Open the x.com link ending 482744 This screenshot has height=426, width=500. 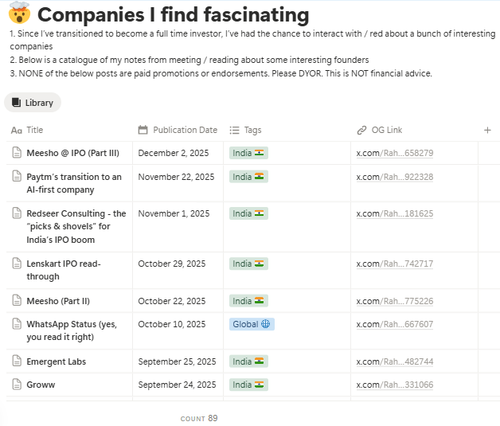(395, 361)
